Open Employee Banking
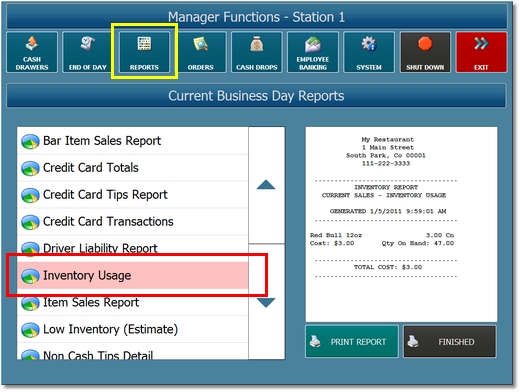The image size is (520, 392). click(313, 52)
